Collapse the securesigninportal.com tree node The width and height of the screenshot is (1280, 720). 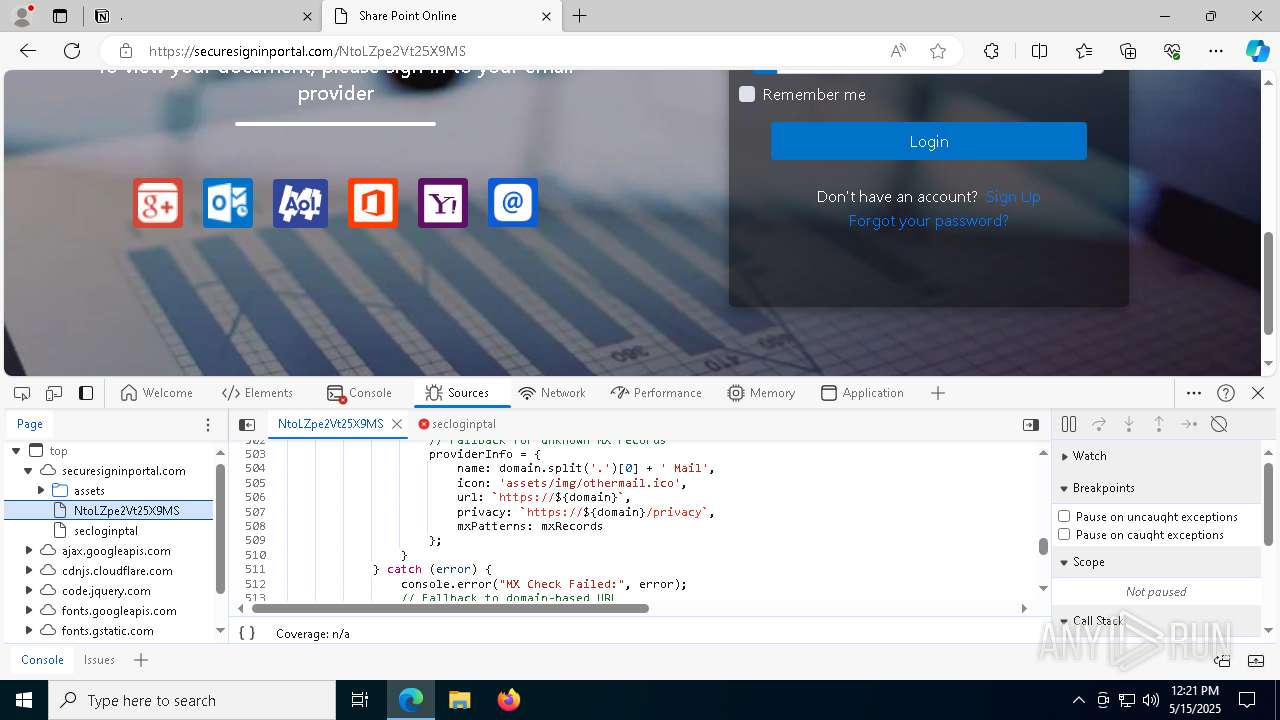pos(29,471)
